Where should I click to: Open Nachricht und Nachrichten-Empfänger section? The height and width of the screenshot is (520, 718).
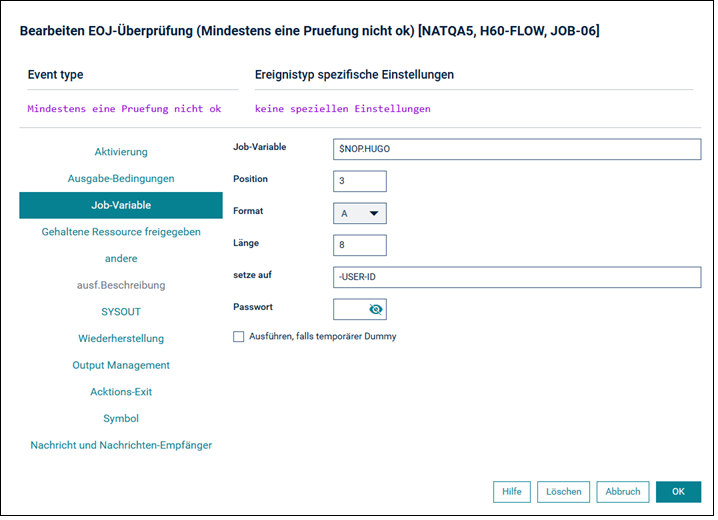pos(121,445)
